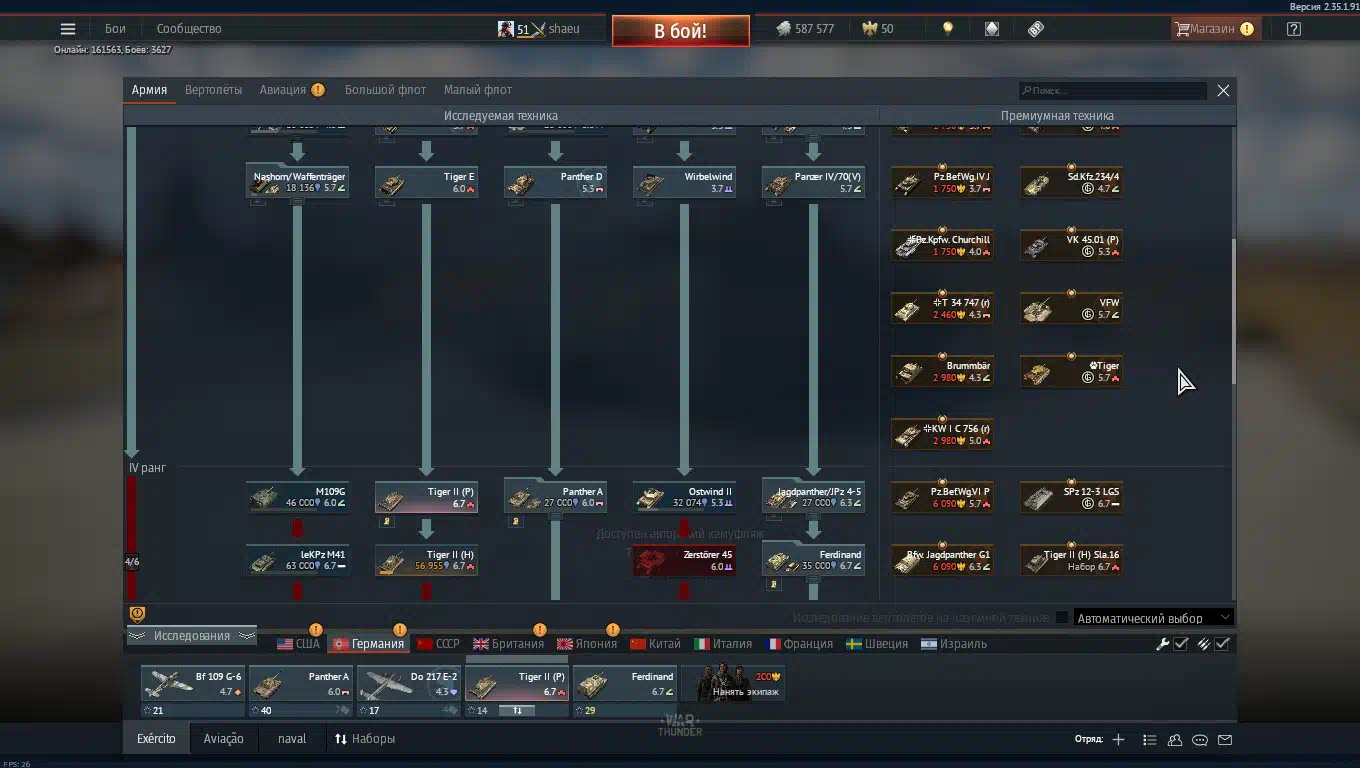Select the СССР nation tab
Viewport: 1360px width, 768px height.
[439, 644]
